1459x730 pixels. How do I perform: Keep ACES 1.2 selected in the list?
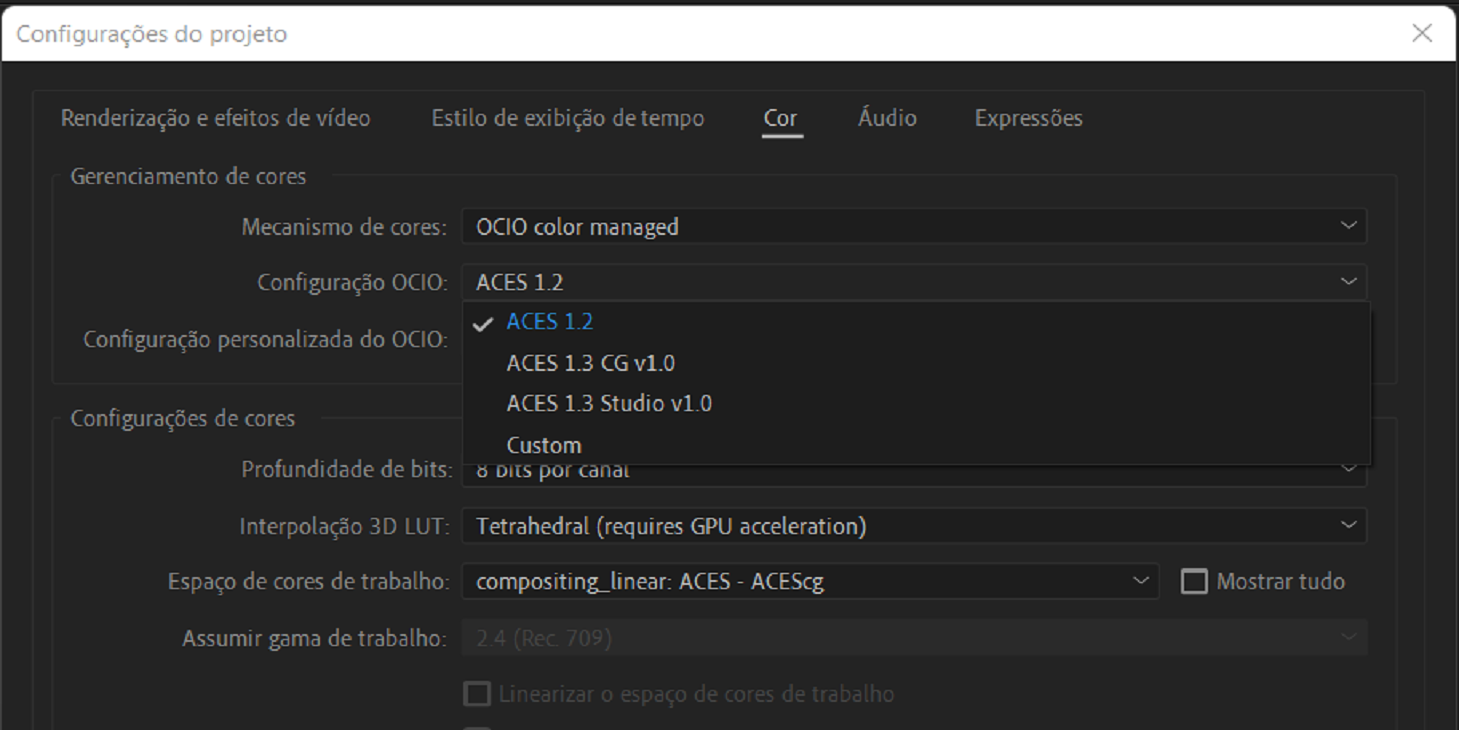tap(550, 321)
